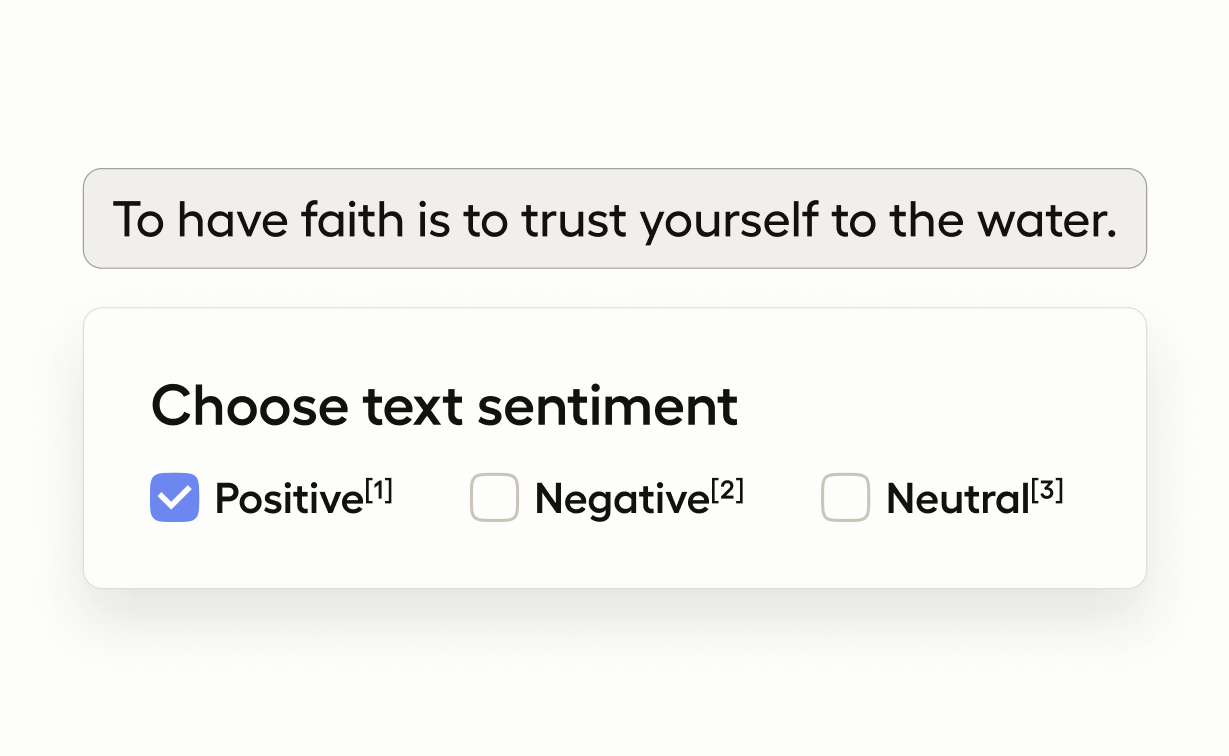Check the Negative sentiment checkbox
The image size is (1229, 756).
pyautogui.click(x=494, y=497)
